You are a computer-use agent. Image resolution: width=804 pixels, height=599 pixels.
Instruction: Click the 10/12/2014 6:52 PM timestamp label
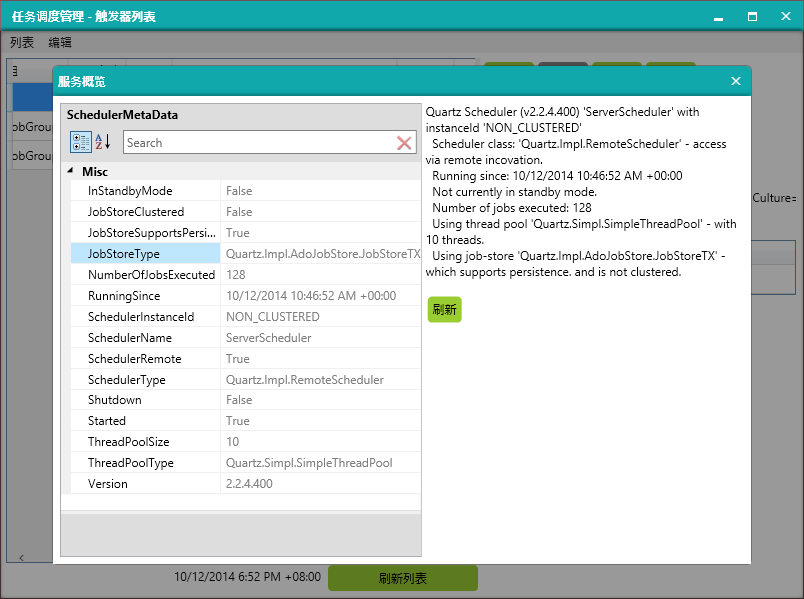click(247, 577)
